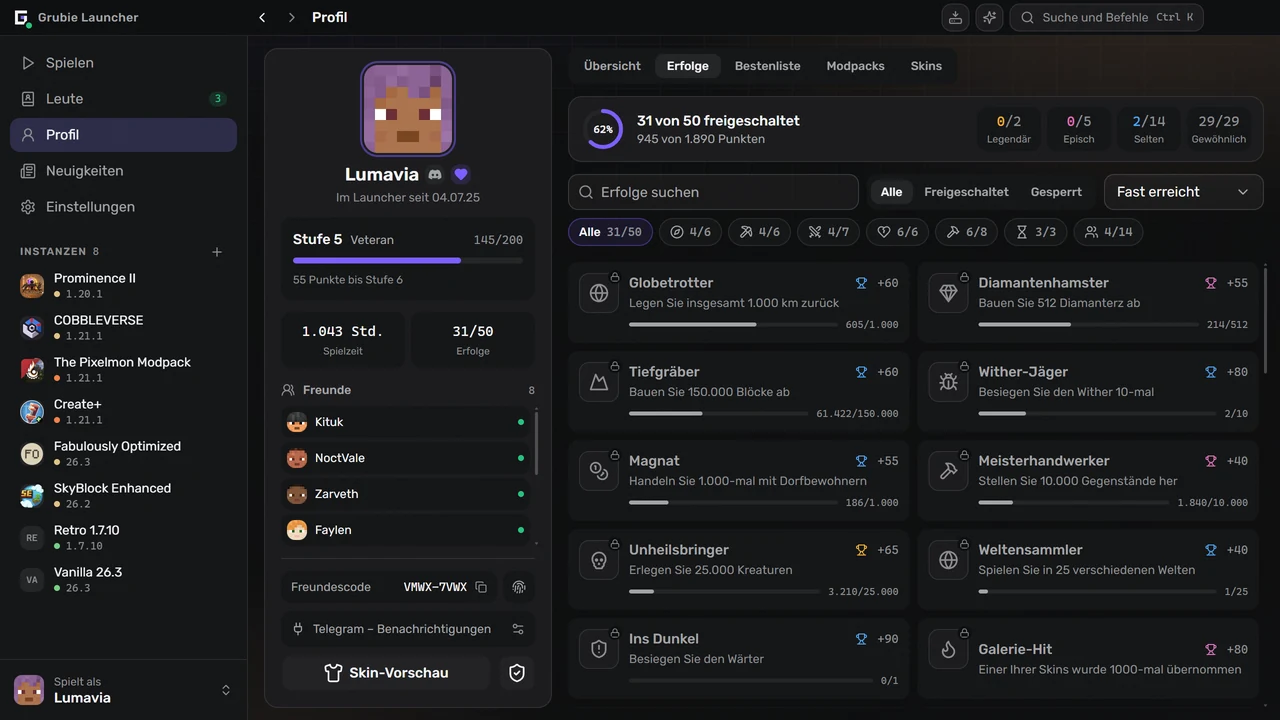Switch to the Übersicht tab

coord(612,66)
